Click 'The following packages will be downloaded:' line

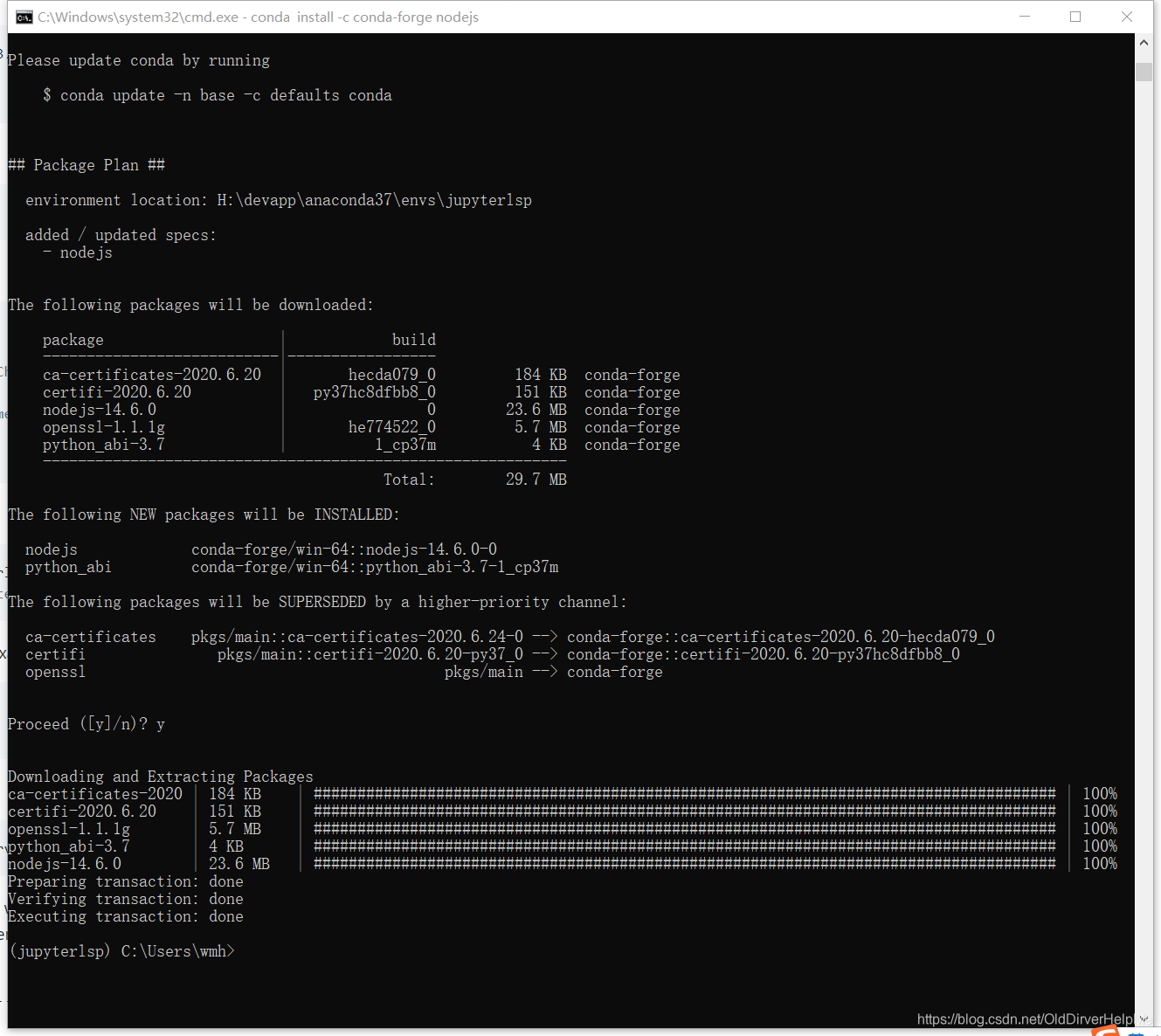pyautogui.click(x=190, y=305)
